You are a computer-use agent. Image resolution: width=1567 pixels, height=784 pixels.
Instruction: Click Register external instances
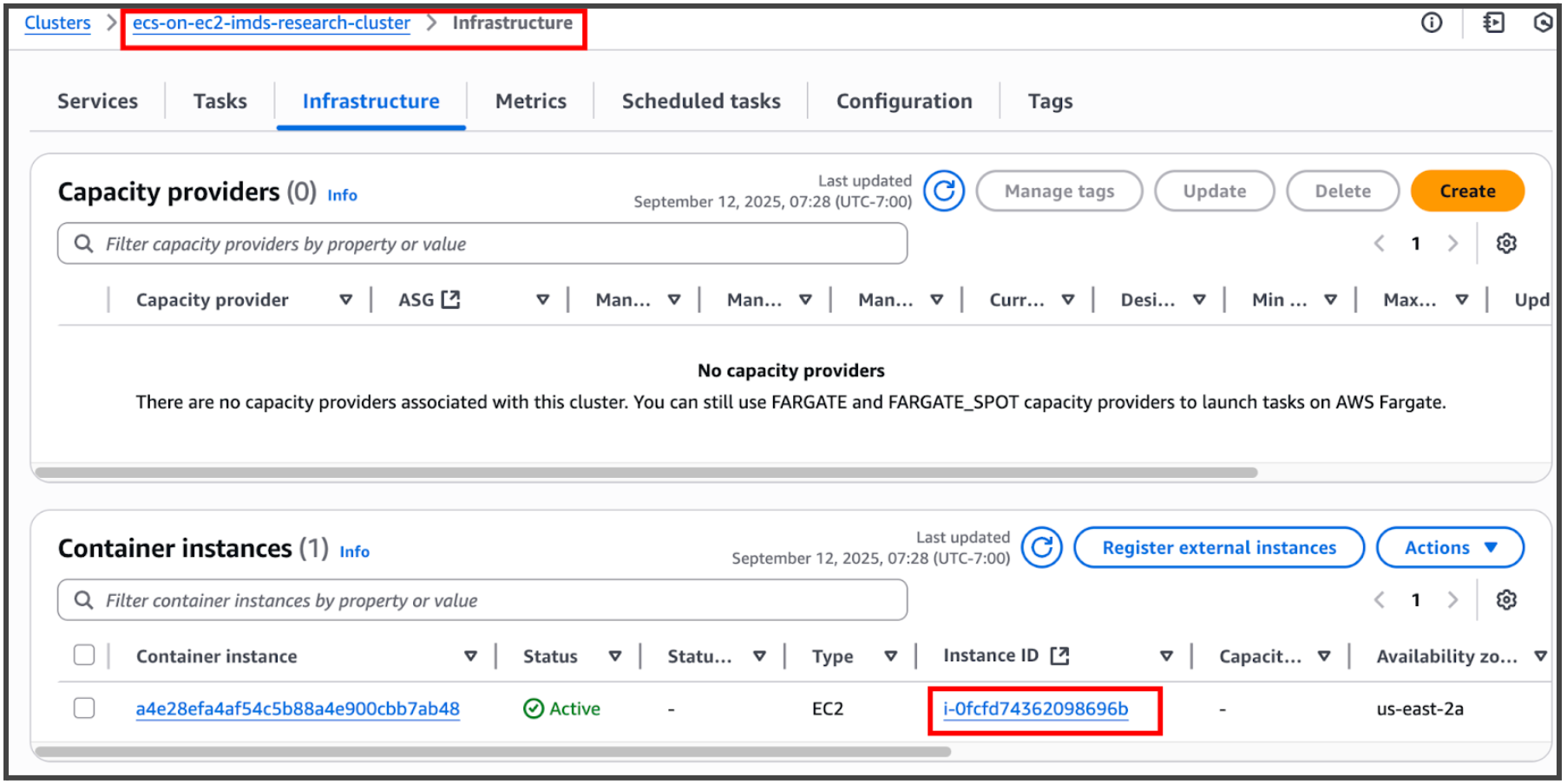click(x=1218, y=547)
